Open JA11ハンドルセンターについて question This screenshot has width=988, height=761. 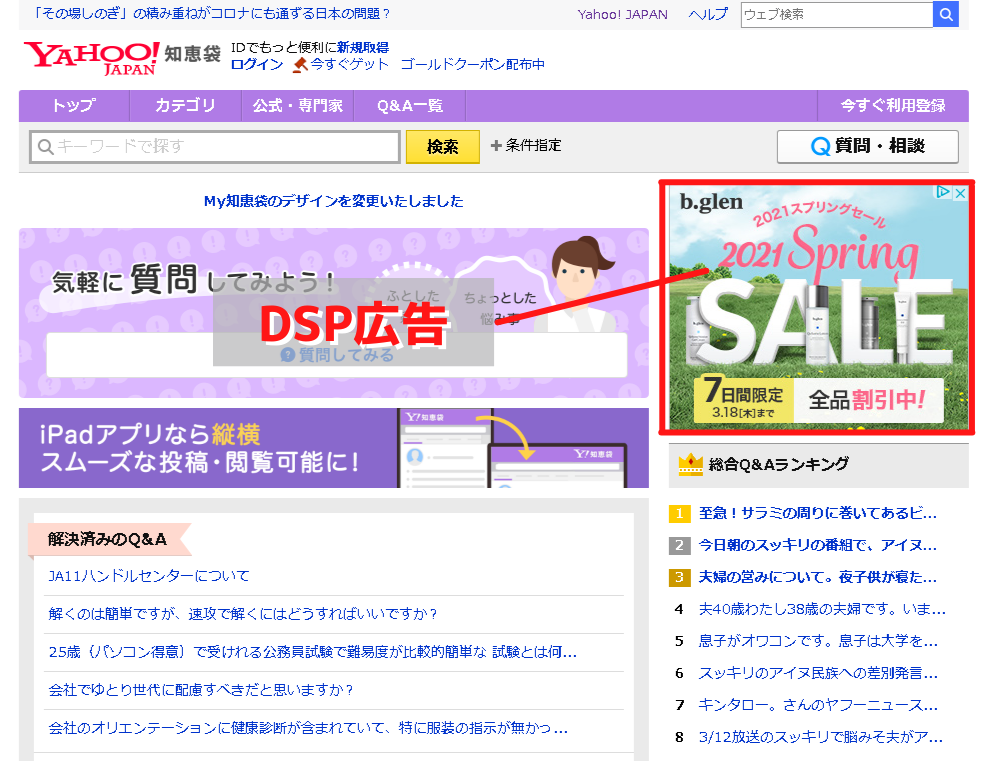point(149,576)
